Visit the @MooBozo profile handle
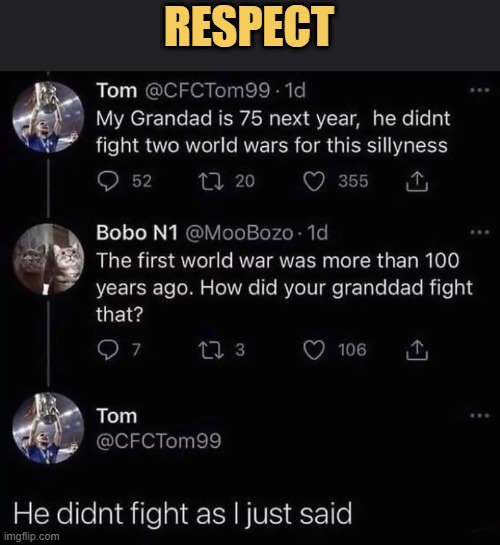The width and height of the screenshot is (500, 545). point(239,233)
